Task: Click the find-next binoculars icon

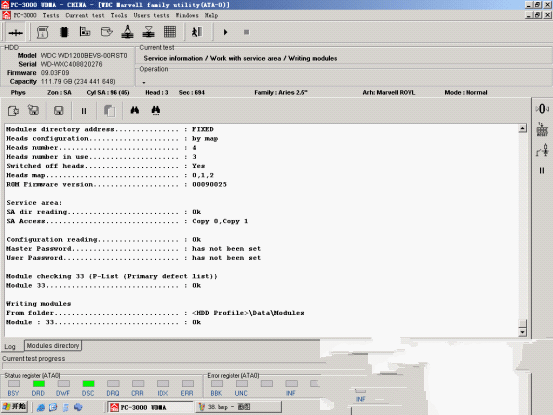Action: 156,110
